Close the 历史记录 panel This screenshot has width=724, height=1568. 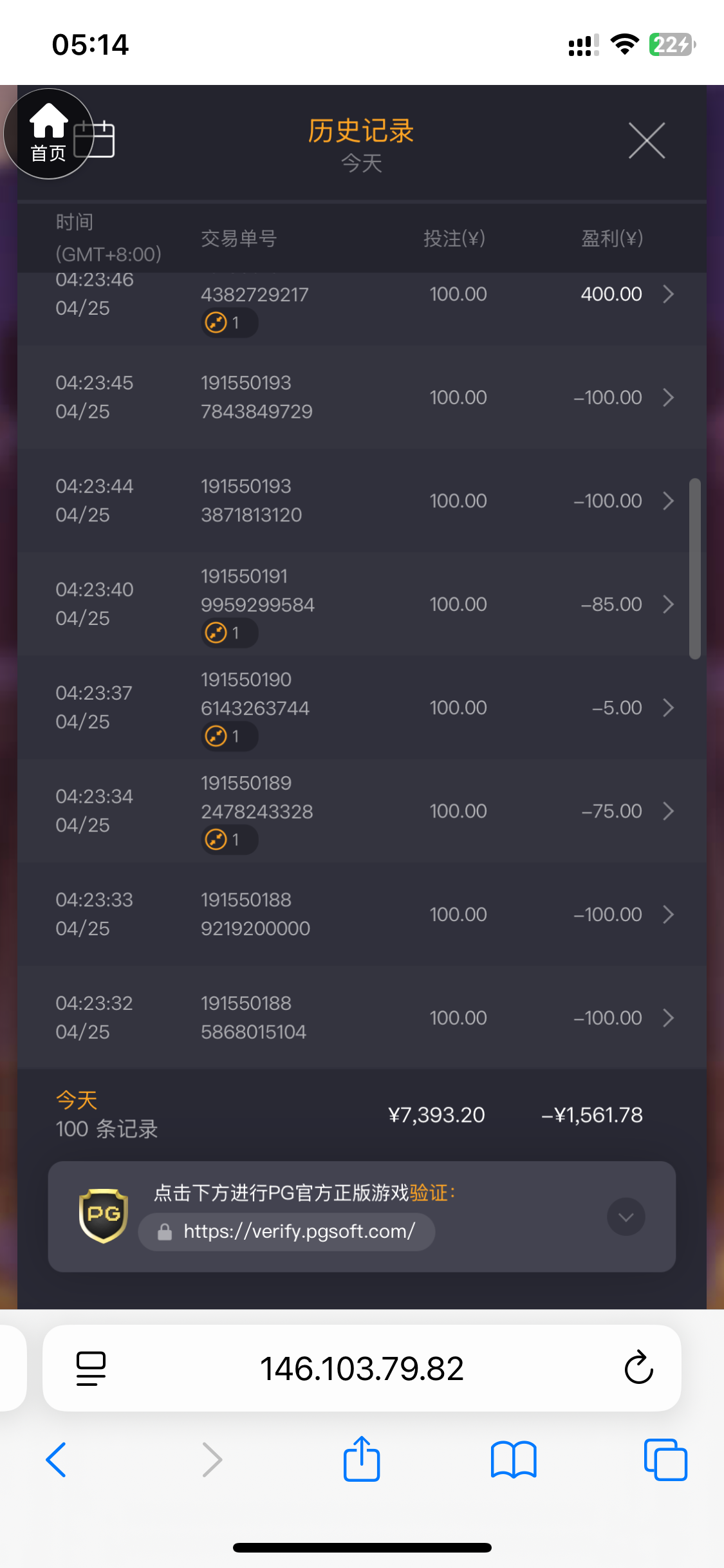[646, 140]
